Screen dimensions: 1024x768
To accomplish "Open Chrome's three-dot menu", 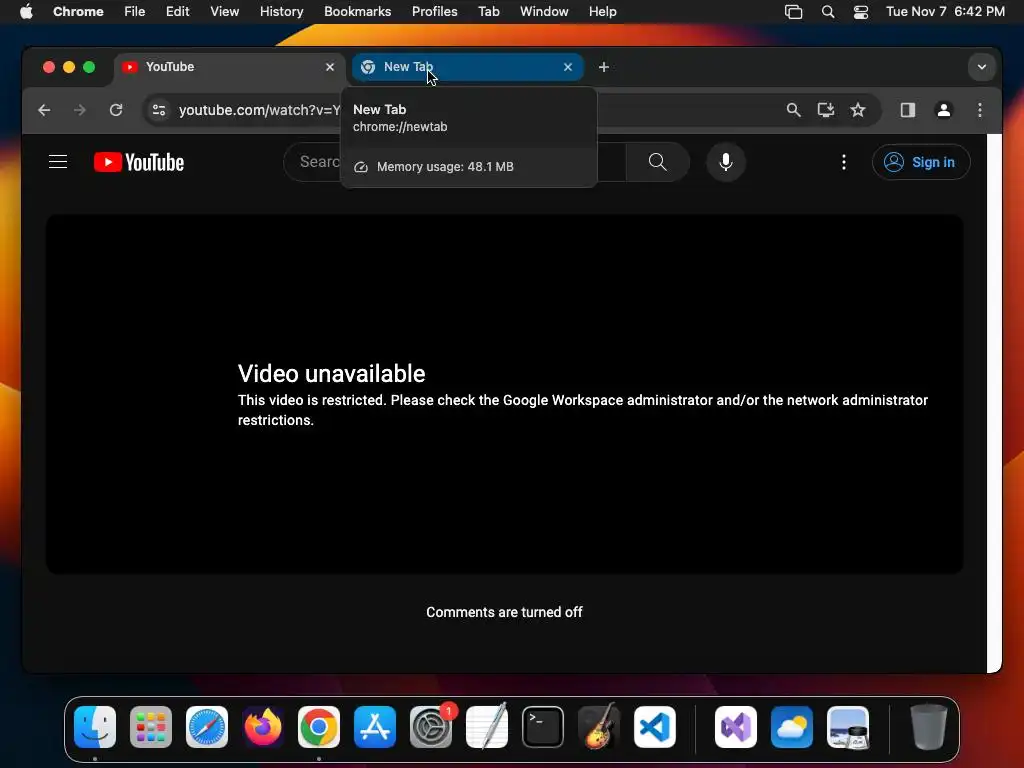I will [980, 110].
